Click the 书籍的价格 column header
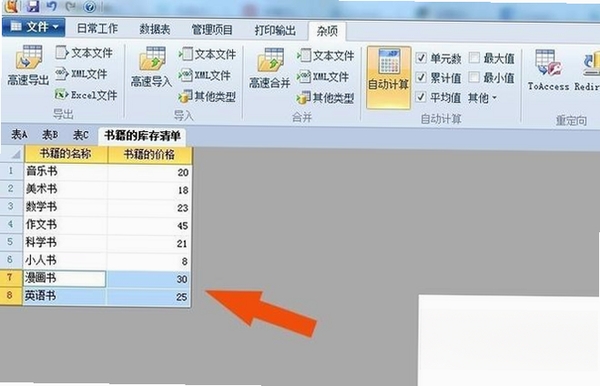 150,155
